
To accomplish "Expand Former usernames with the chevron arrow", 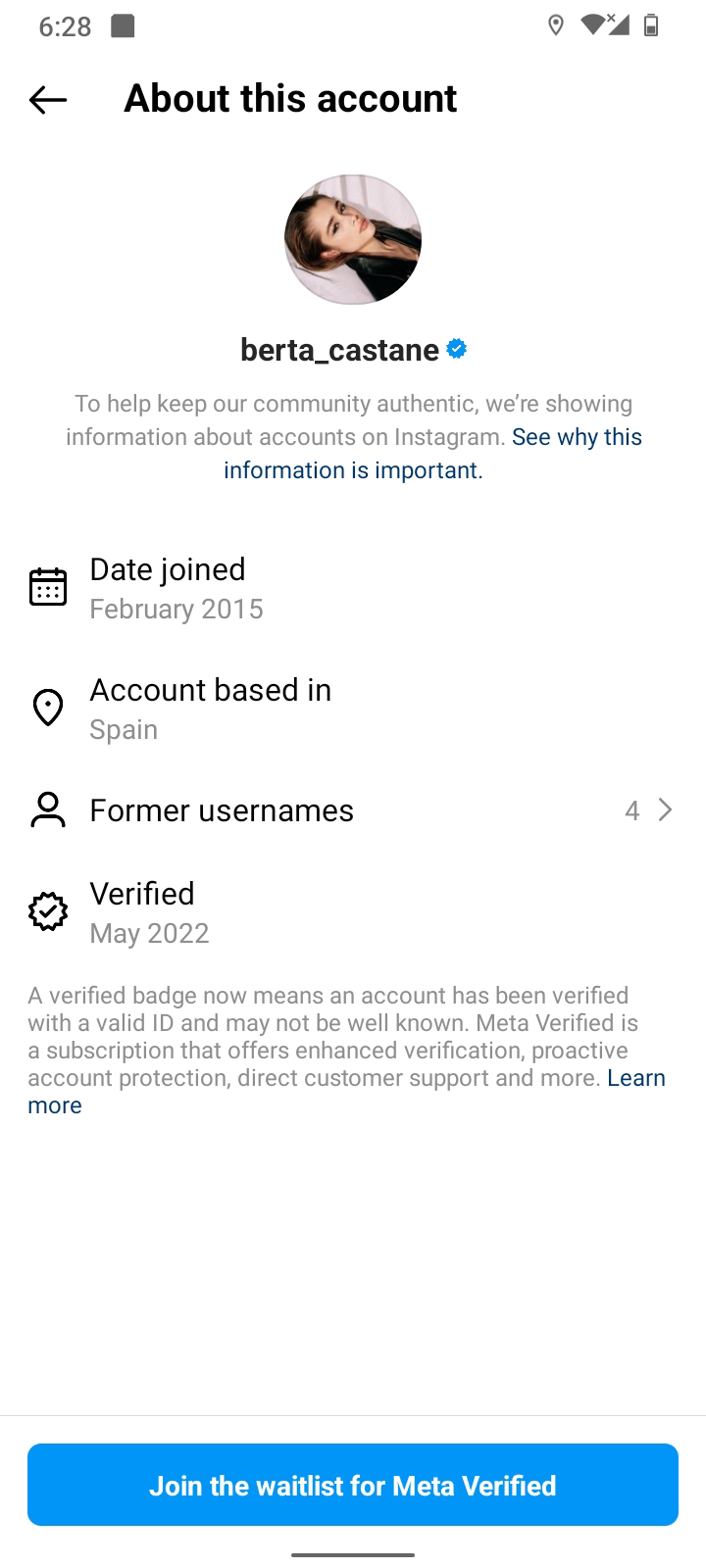I will point(666,810).
